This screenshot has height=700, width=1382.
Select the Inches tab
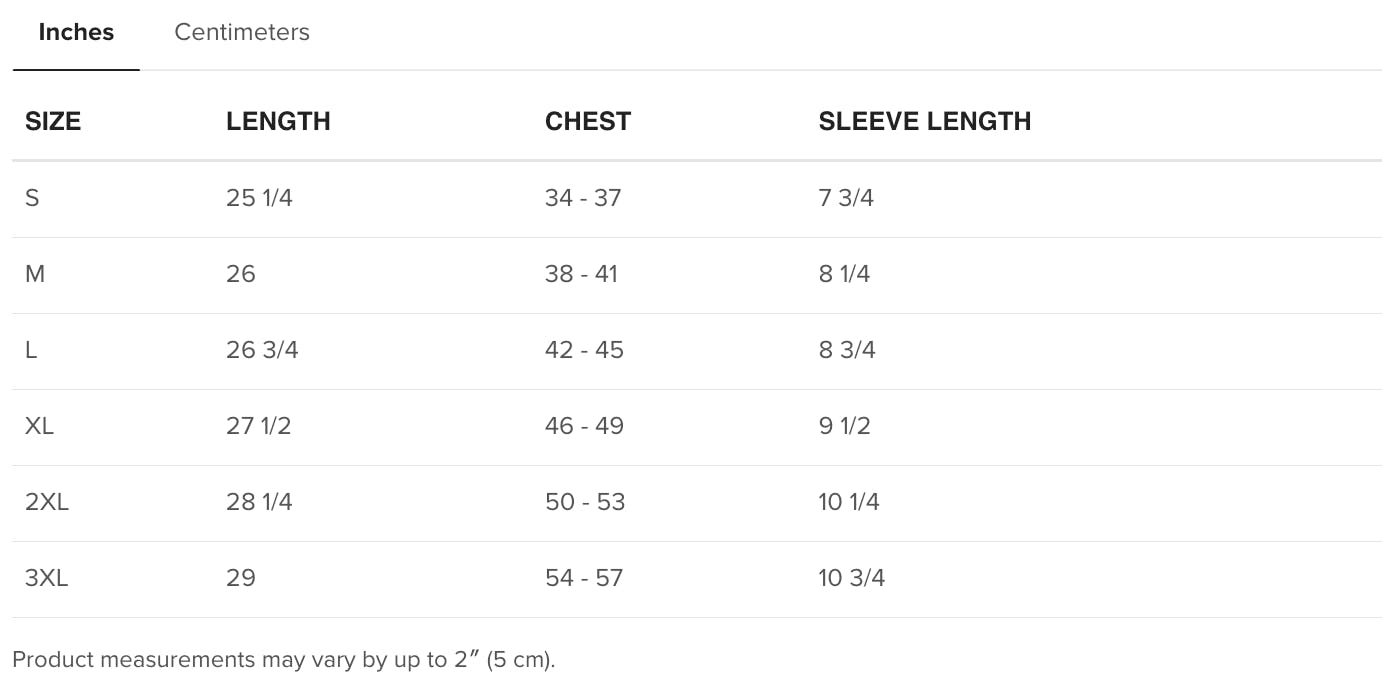pyautogui.click(x=76, y=32)
